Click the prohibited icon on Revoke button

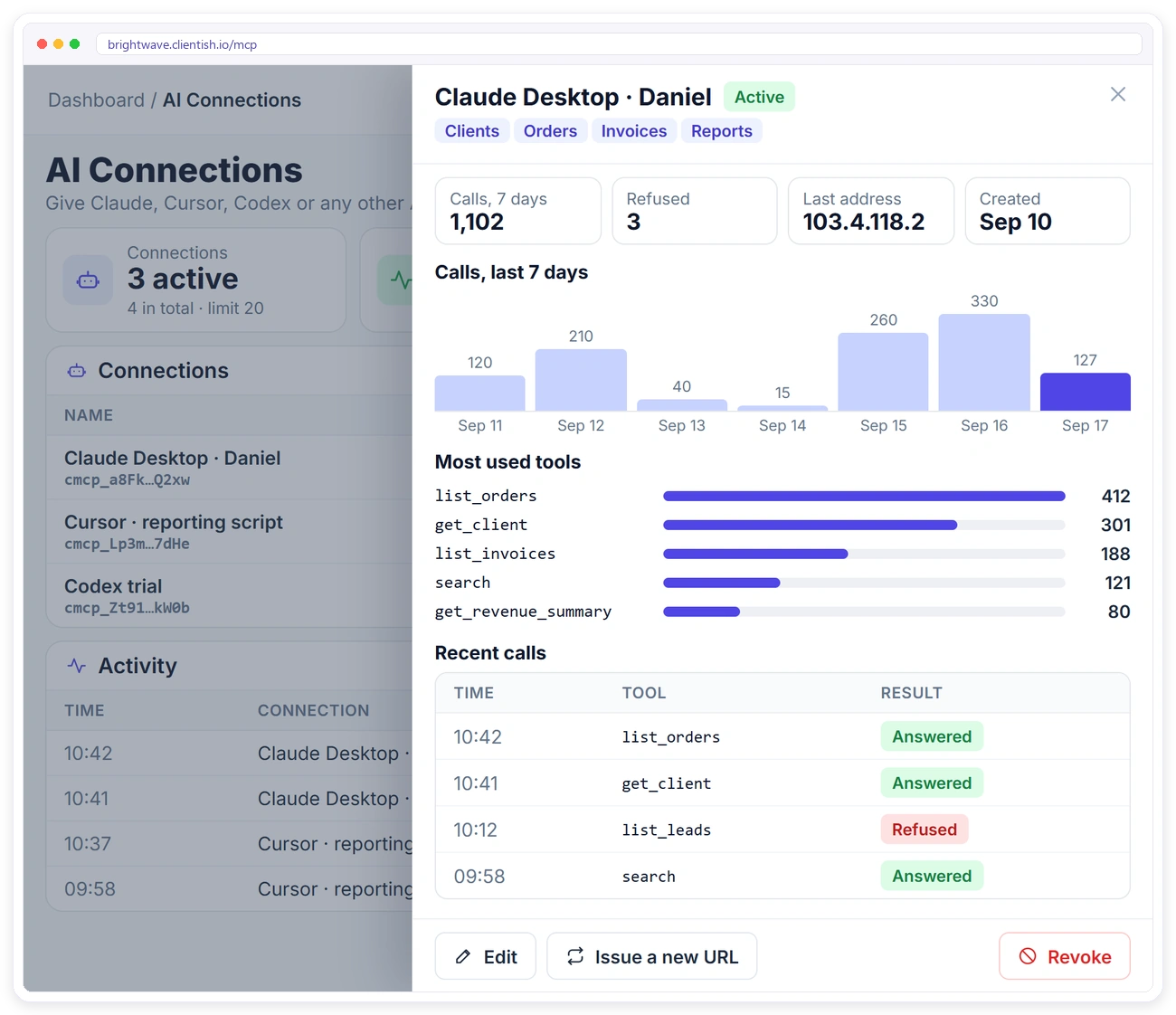tap(1028, 956)
